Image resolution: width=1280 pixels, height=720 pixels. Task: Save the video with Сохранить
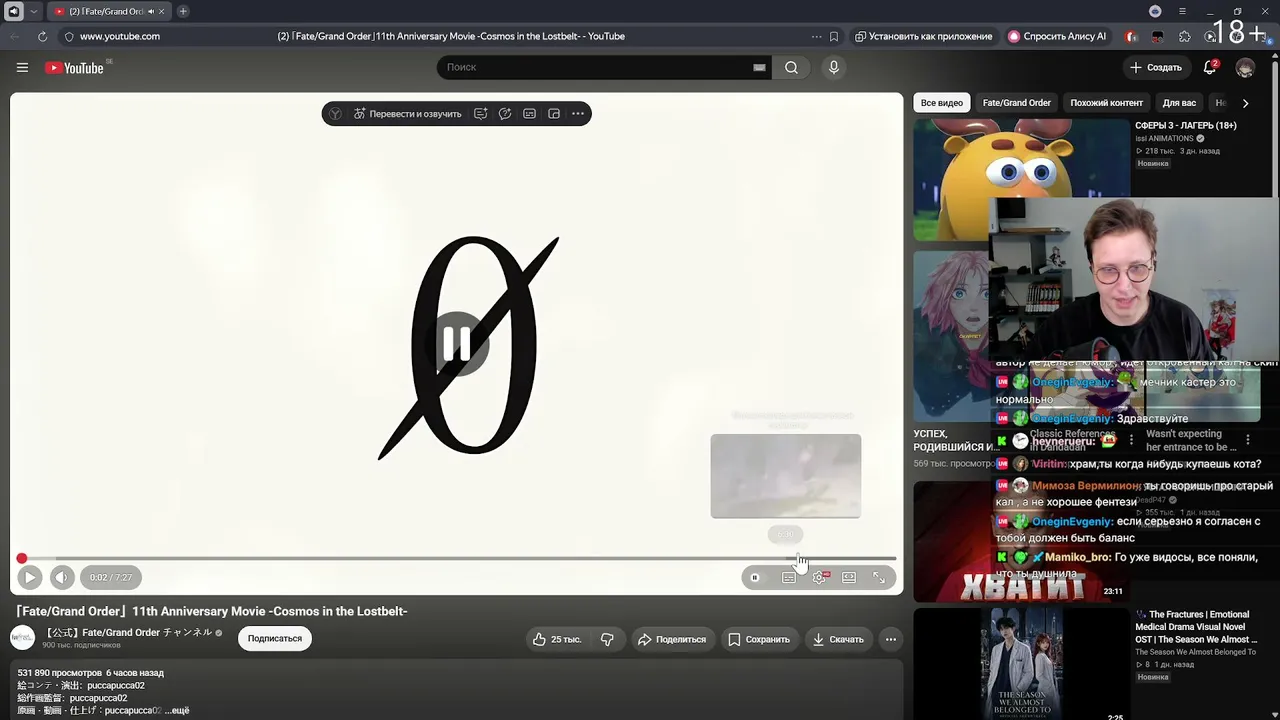click(x=759, y=639)
